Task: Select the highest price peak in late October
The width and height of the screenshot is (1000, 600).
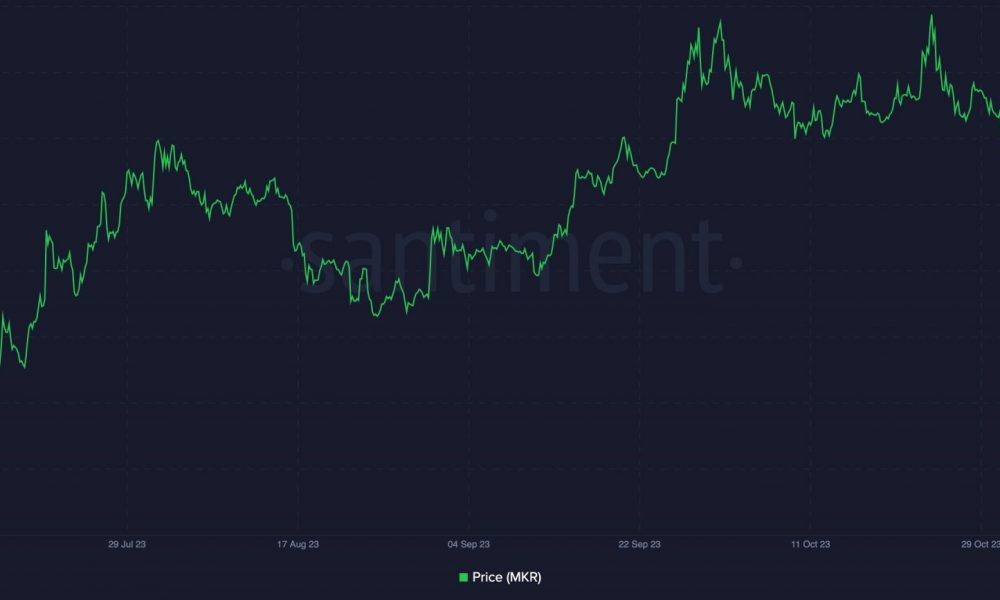Action: pyautogui.click(x=931, y=17)
